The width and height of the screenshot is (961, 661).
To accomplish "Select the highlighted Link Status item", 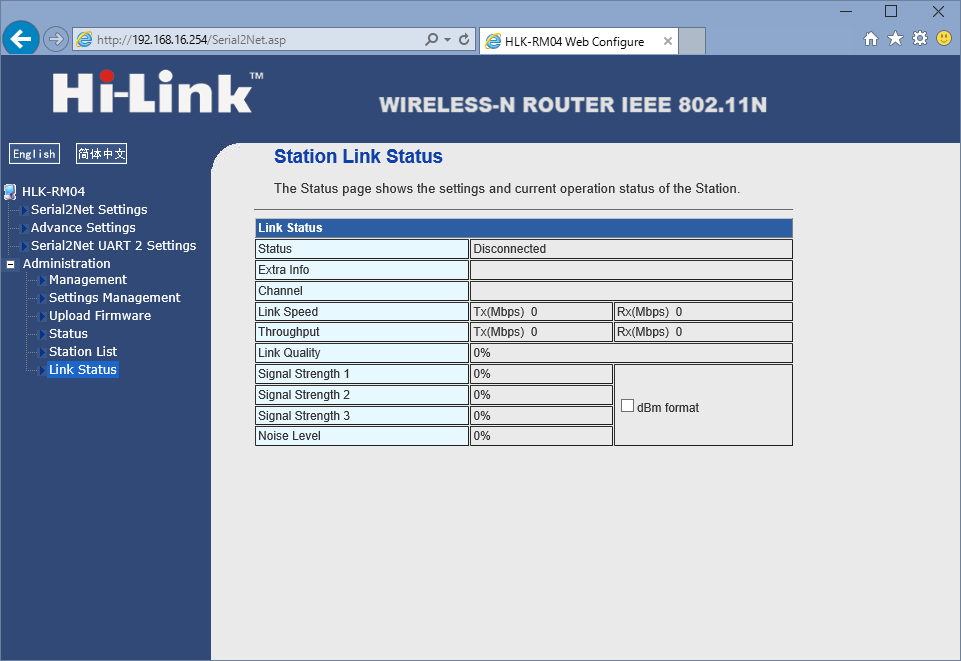I will (x=83, y=369).
